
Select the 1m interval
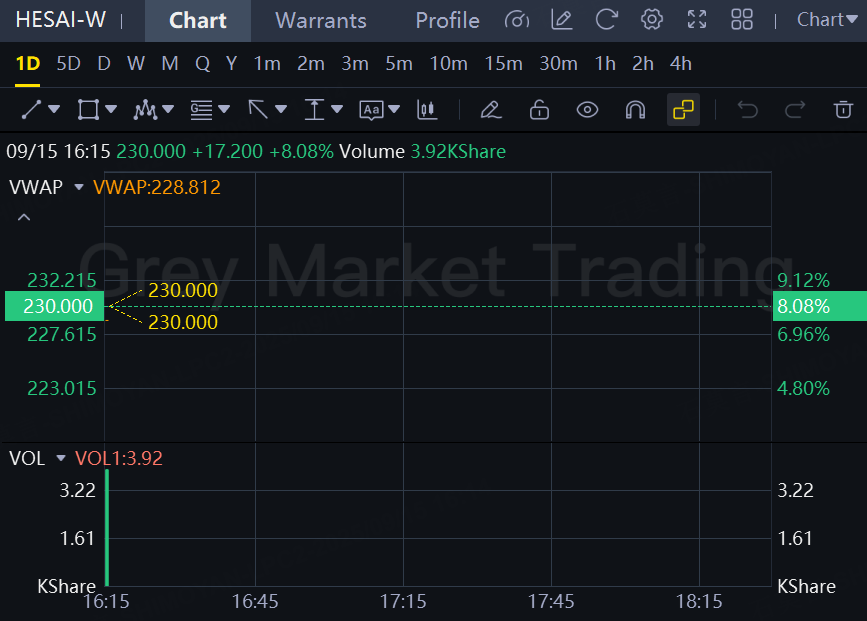tap(267, 64)
